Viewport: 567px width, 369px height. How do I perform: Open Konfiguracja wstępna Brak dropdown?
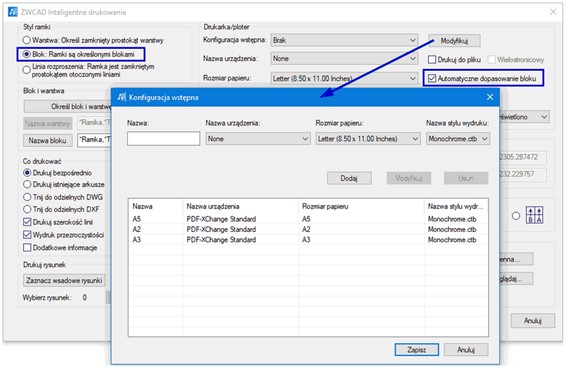click(344, 40)
